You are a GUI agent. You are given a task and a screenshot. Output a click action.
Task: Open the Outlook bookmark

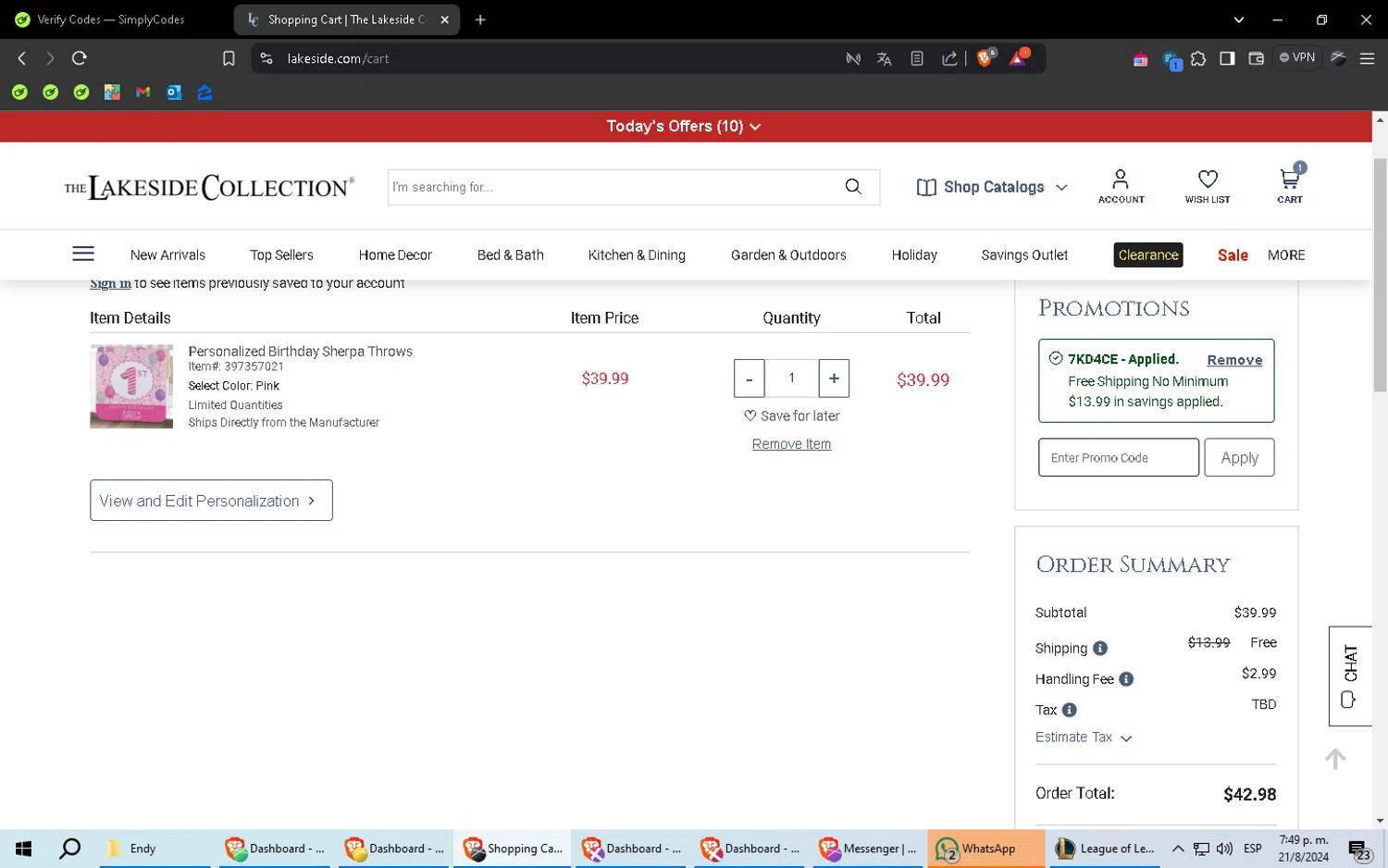pos(174,93)
